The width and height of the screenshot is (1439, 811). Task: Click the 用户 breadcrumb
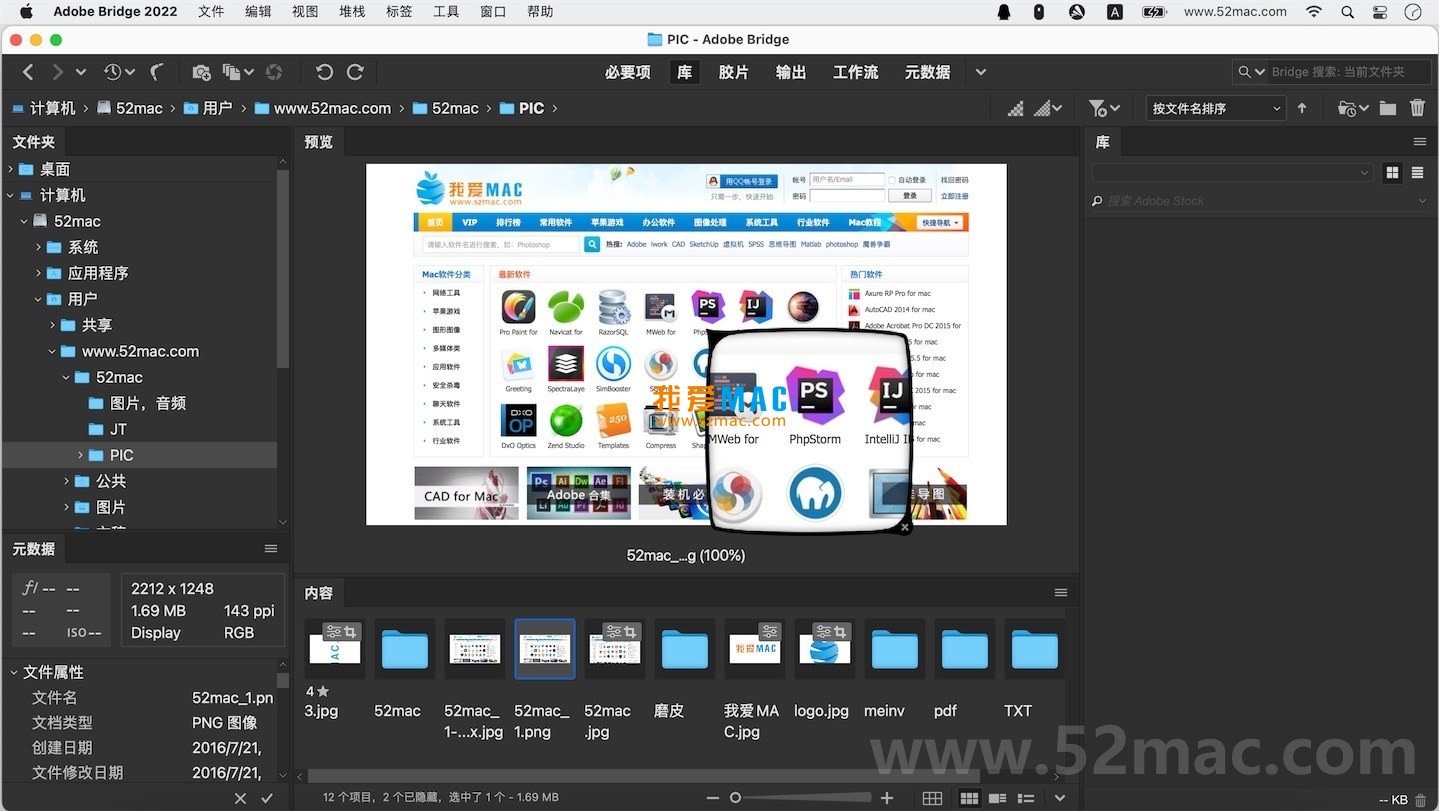[x=208, y=108]
